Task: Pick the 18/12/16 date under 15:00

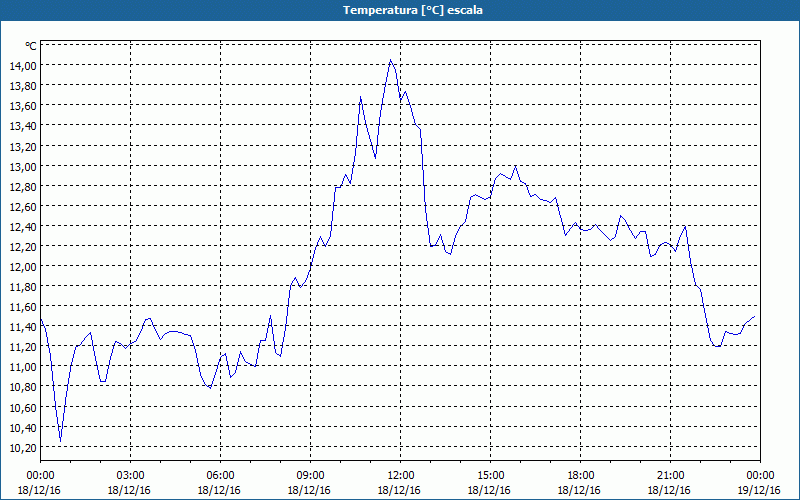Action: tap(490, 490)
